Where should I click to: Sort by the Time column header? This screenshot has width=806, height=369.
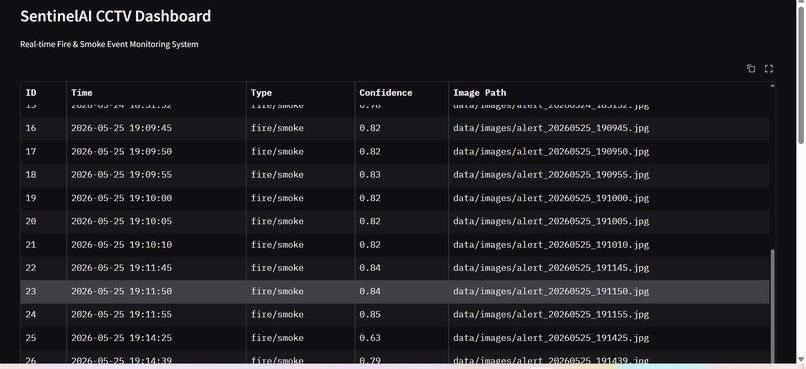coord(156,93)
